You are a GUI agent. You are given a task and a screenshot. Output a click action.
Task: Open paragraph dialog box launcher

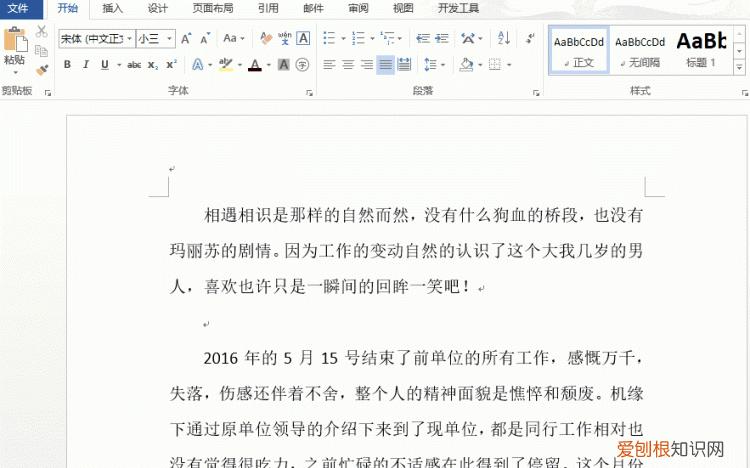tap(536, 92)
